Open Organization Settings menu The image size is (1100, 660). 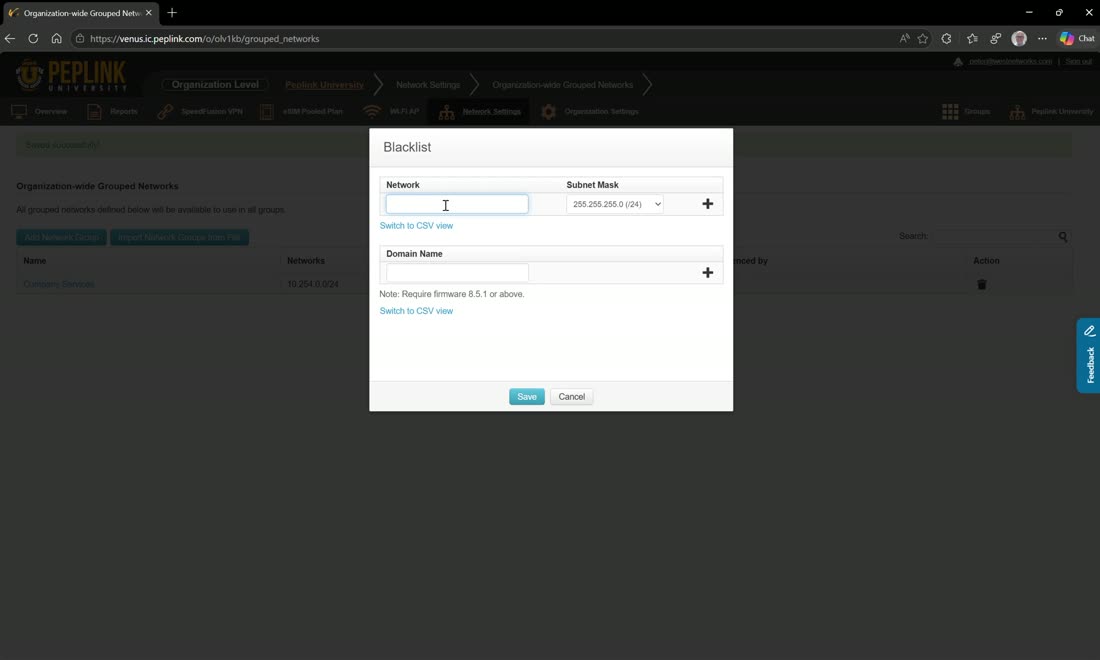point(589,112)
